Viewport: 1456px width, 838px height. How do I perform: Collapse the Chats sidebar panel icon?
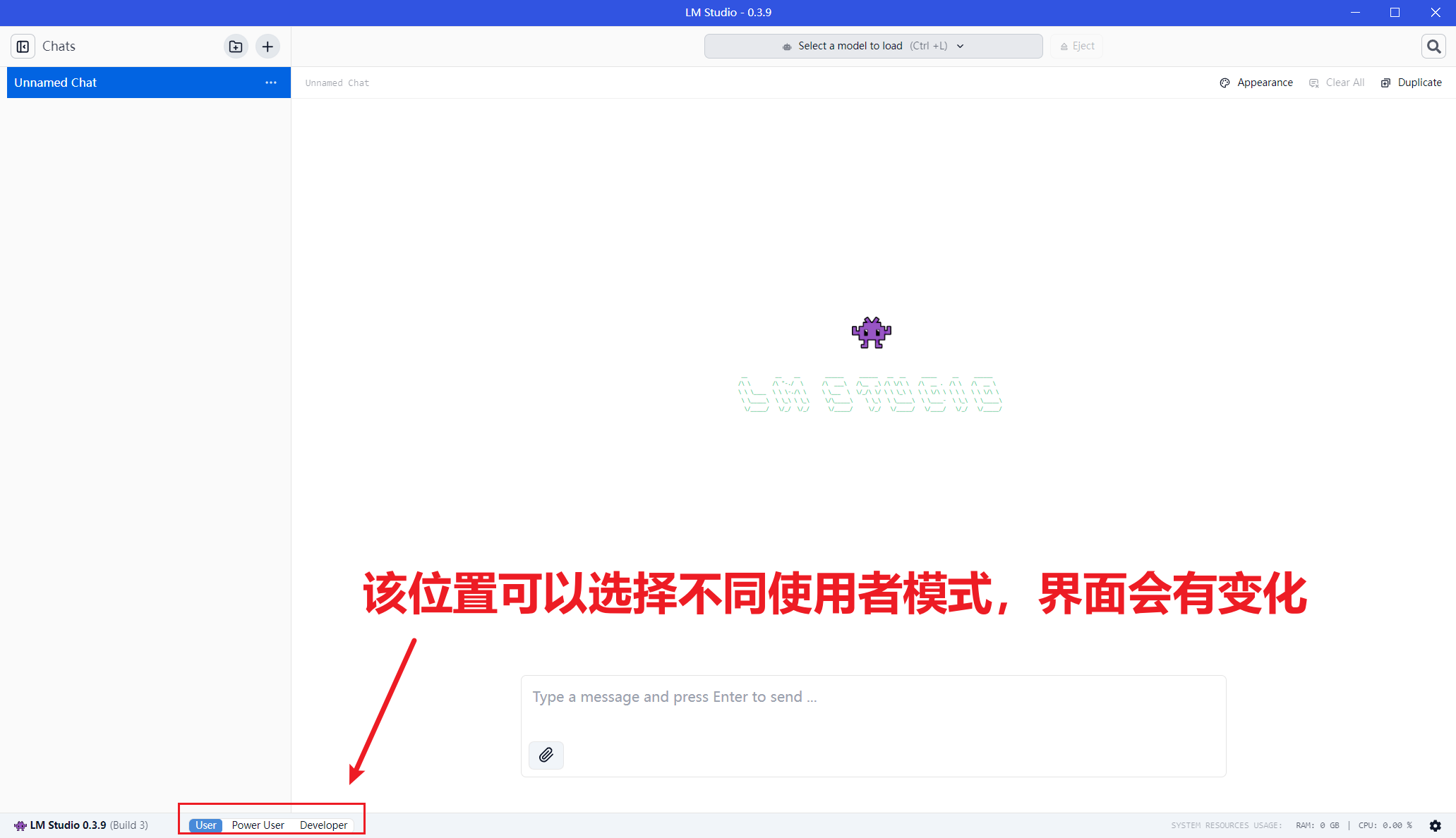click(x=23, y=47)
